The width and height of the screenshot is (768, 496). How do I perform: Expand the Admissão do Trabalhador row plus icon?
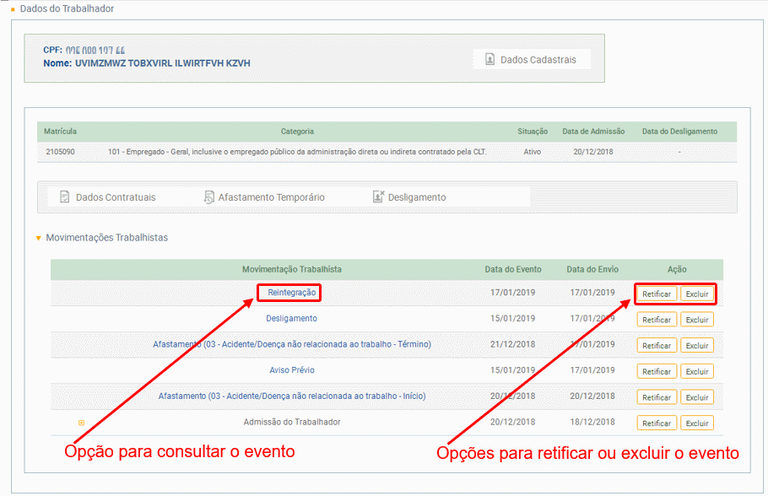click(x=81, y=423)
